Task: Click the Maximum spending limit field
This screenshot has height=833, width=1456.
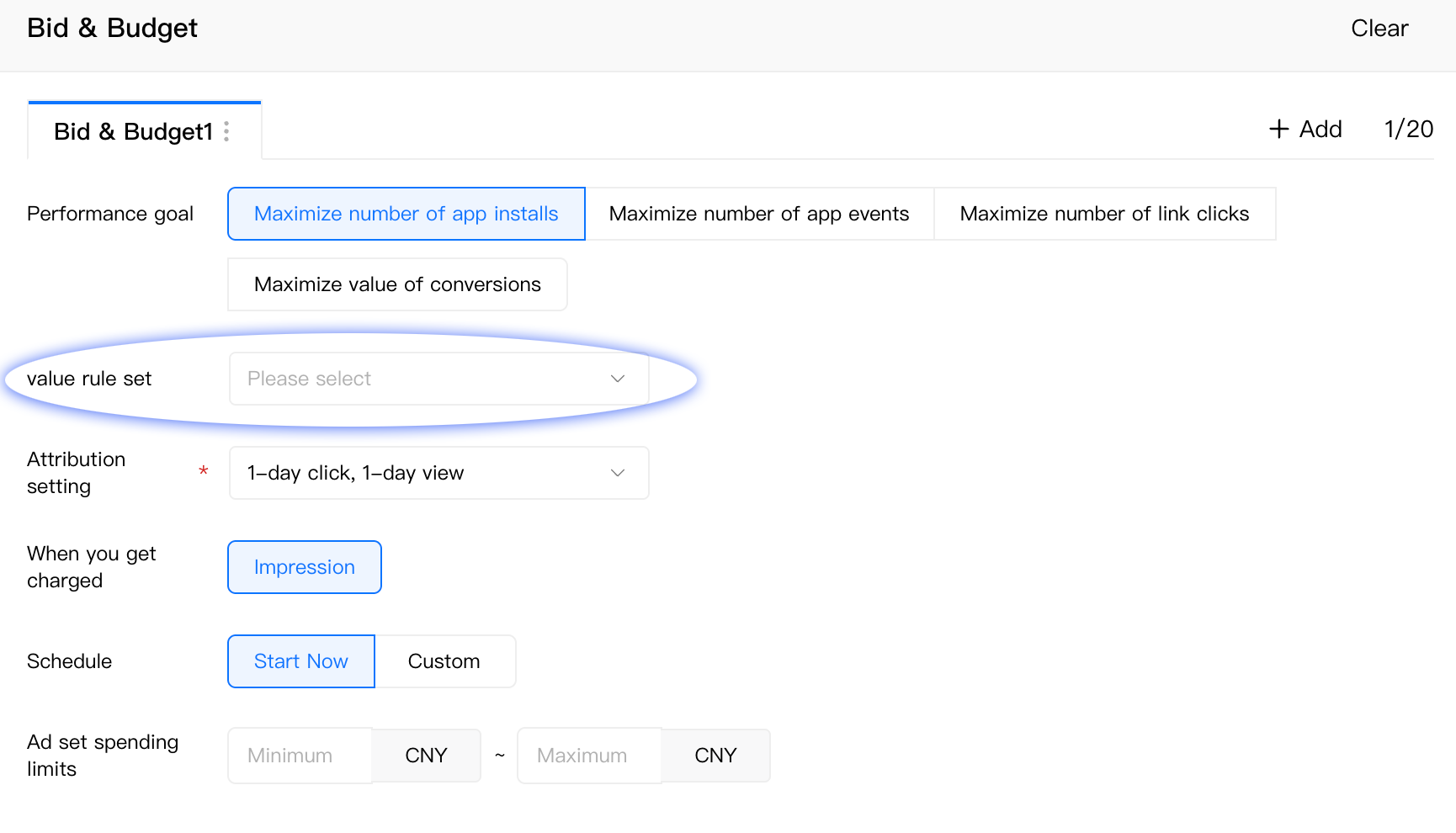Action: (588, 756)
